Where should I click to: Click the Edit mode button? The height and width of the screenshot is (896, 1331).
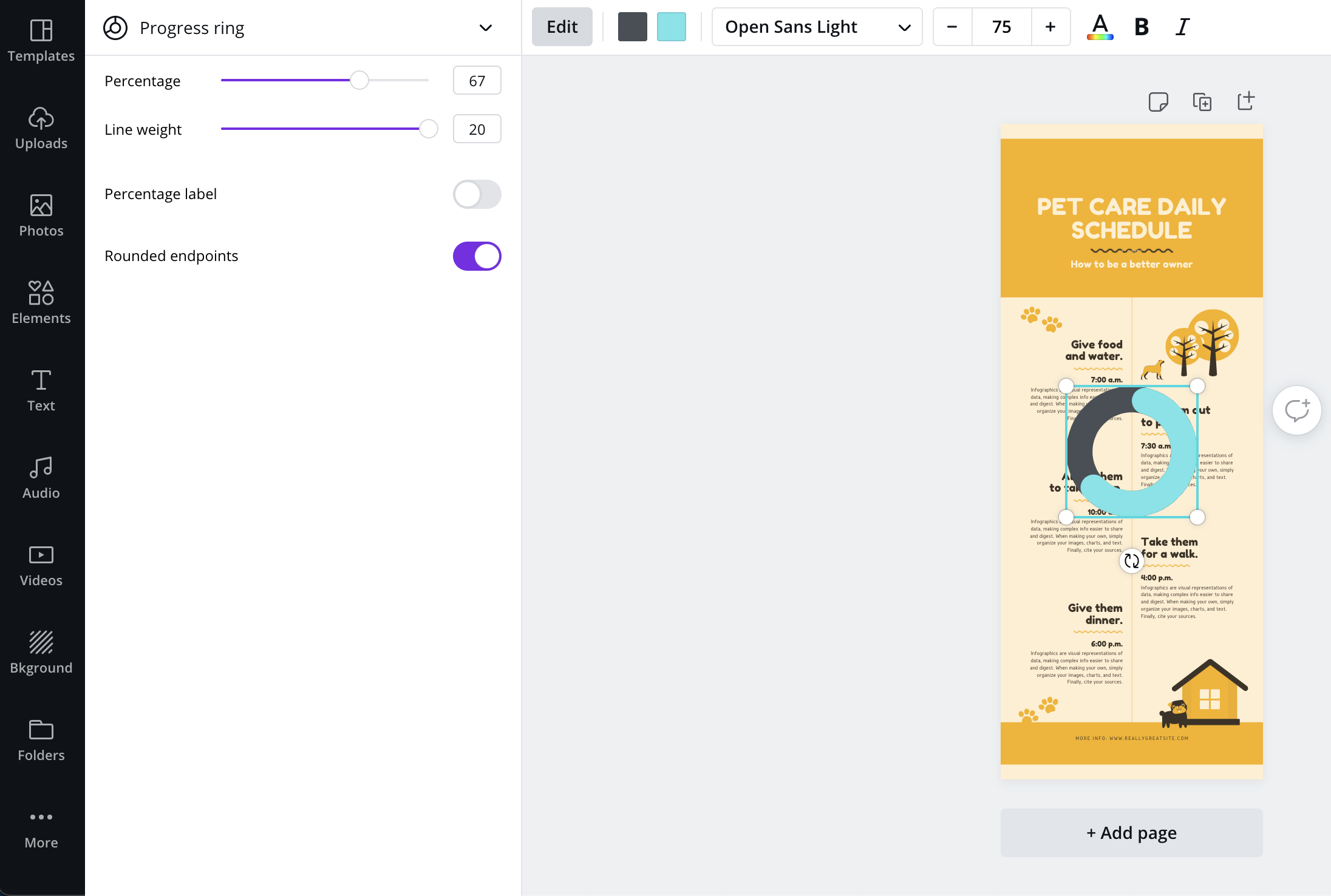561,27
